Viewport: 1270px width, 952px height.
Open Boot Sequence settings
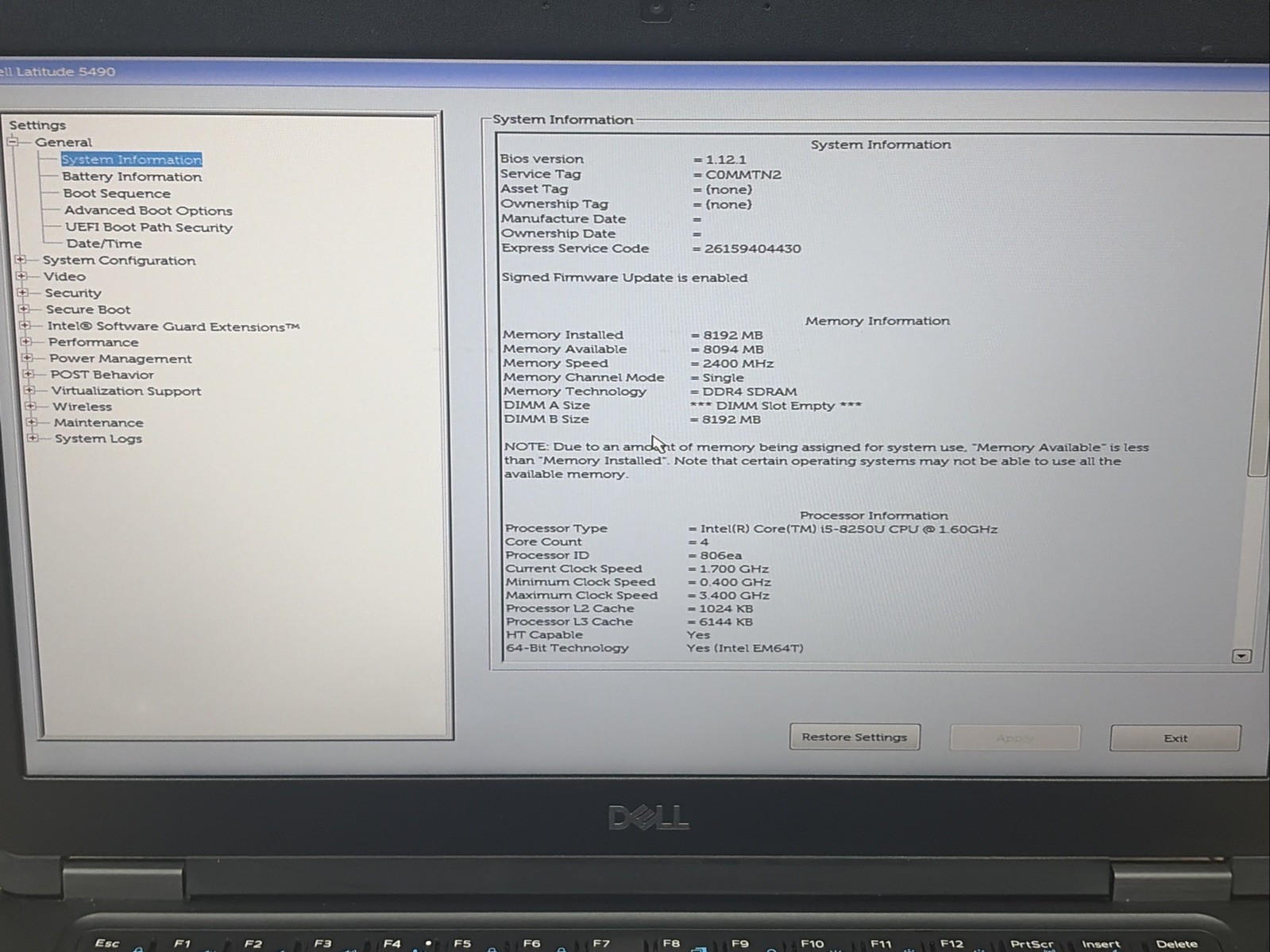click(117, 193)
